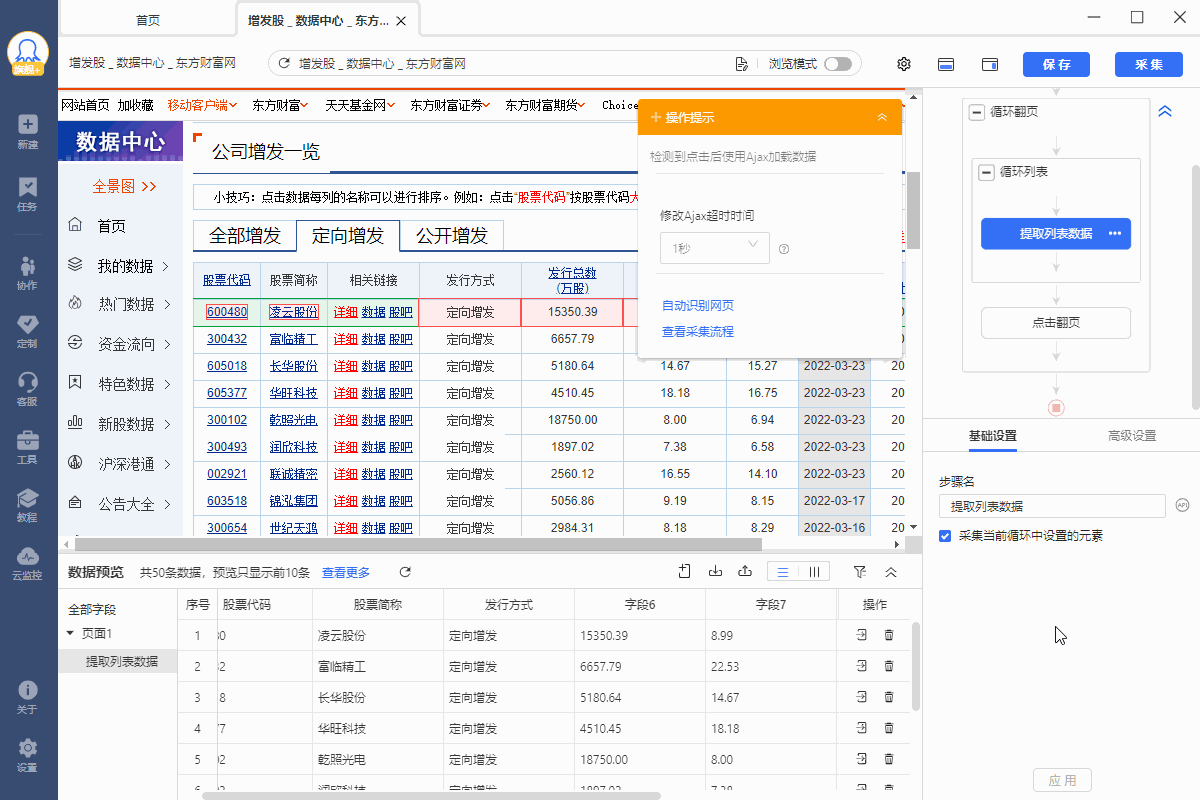Open the 客服 customer service icon
Screen dimensions: 1200x800
(x=28, y=388)
